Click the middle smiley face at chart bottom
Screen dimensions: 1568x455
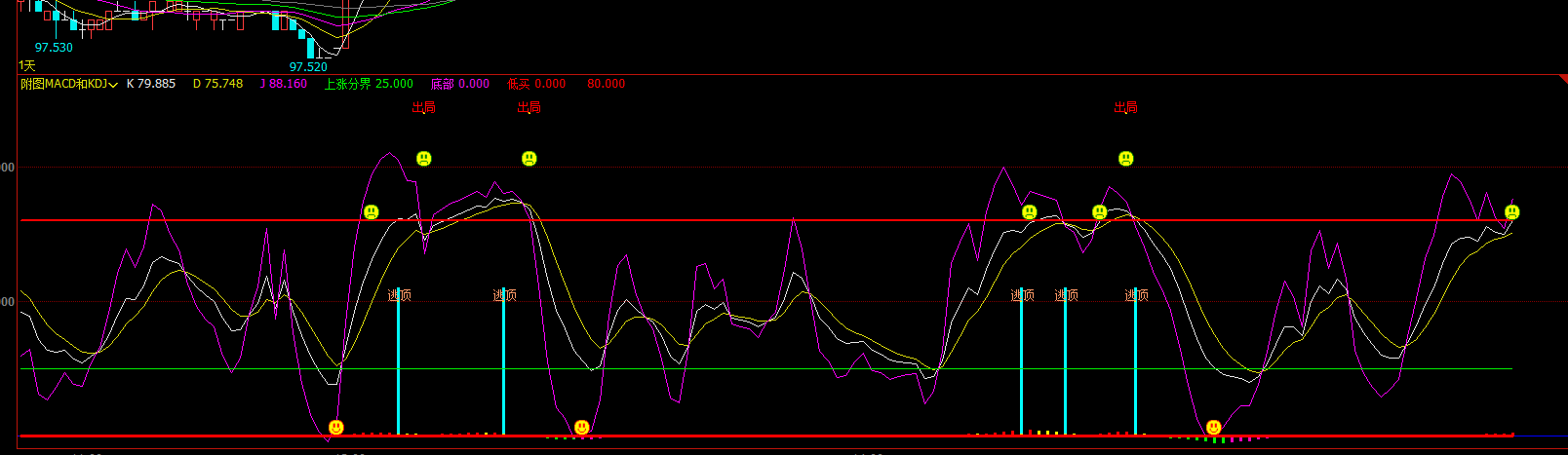pyautogui.click(x=582, y=428)
